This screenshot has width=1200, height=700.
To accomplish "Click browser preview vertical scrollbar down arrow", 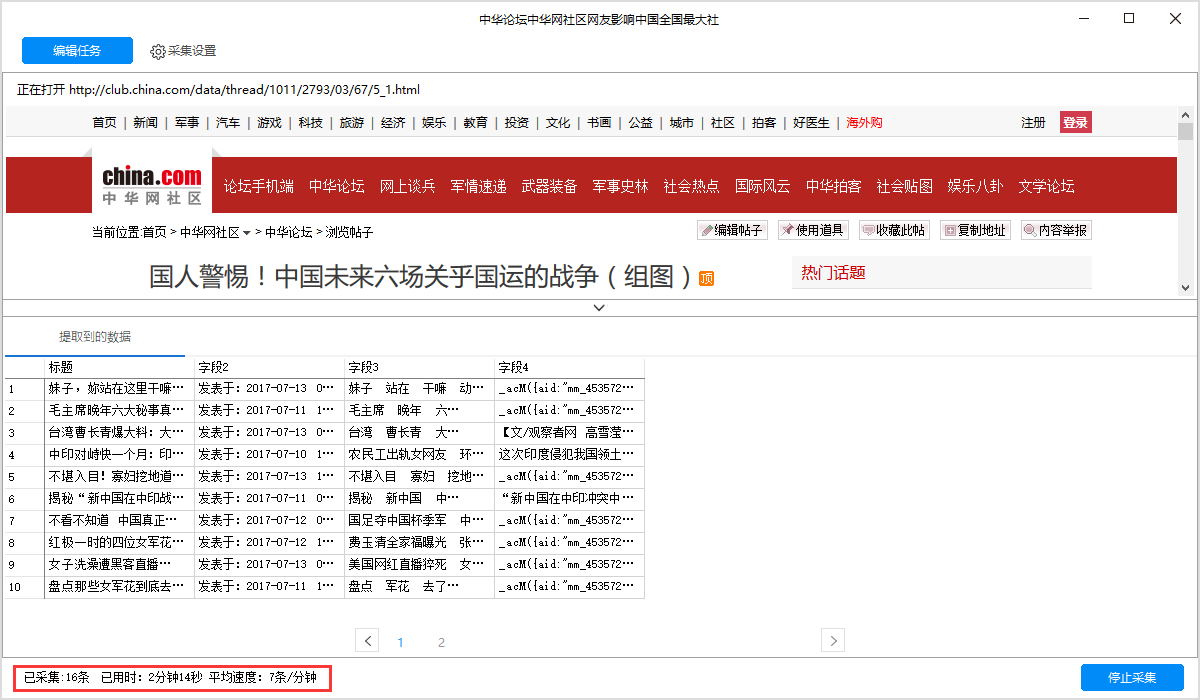I will coord(1186,287).
